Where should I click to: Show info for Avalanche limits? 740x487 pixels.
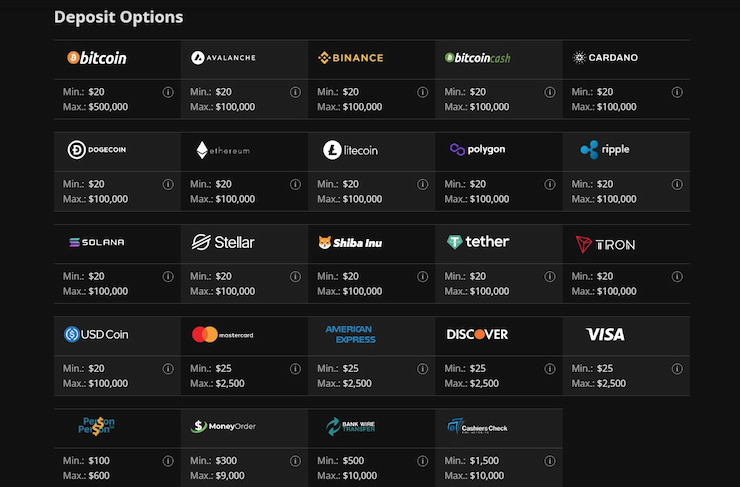click(295, 92)
